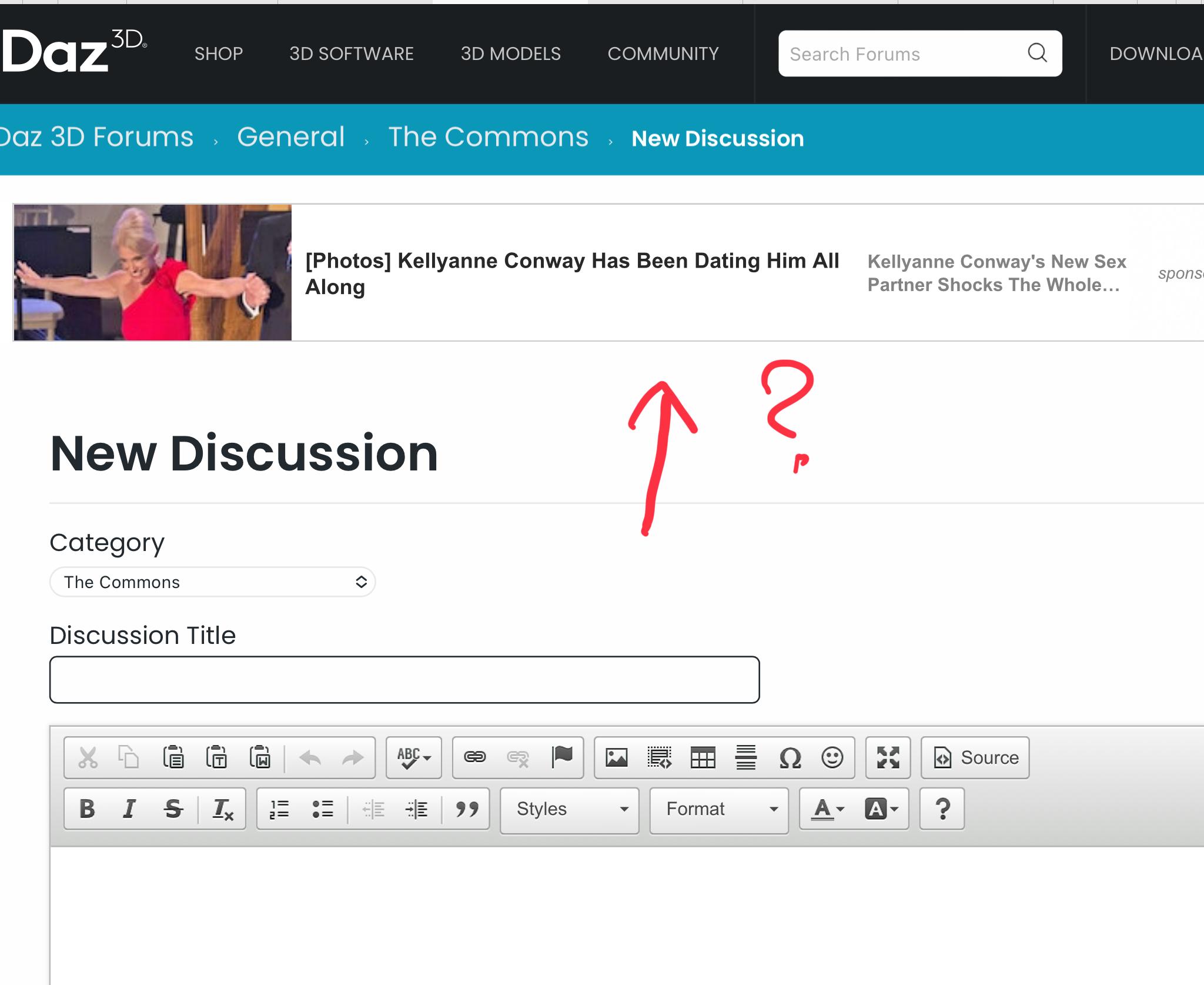Click The Commons breadcrumb link
This screenshot has height=985, width=1204.
pyautogui.click(x=488, y=138)
